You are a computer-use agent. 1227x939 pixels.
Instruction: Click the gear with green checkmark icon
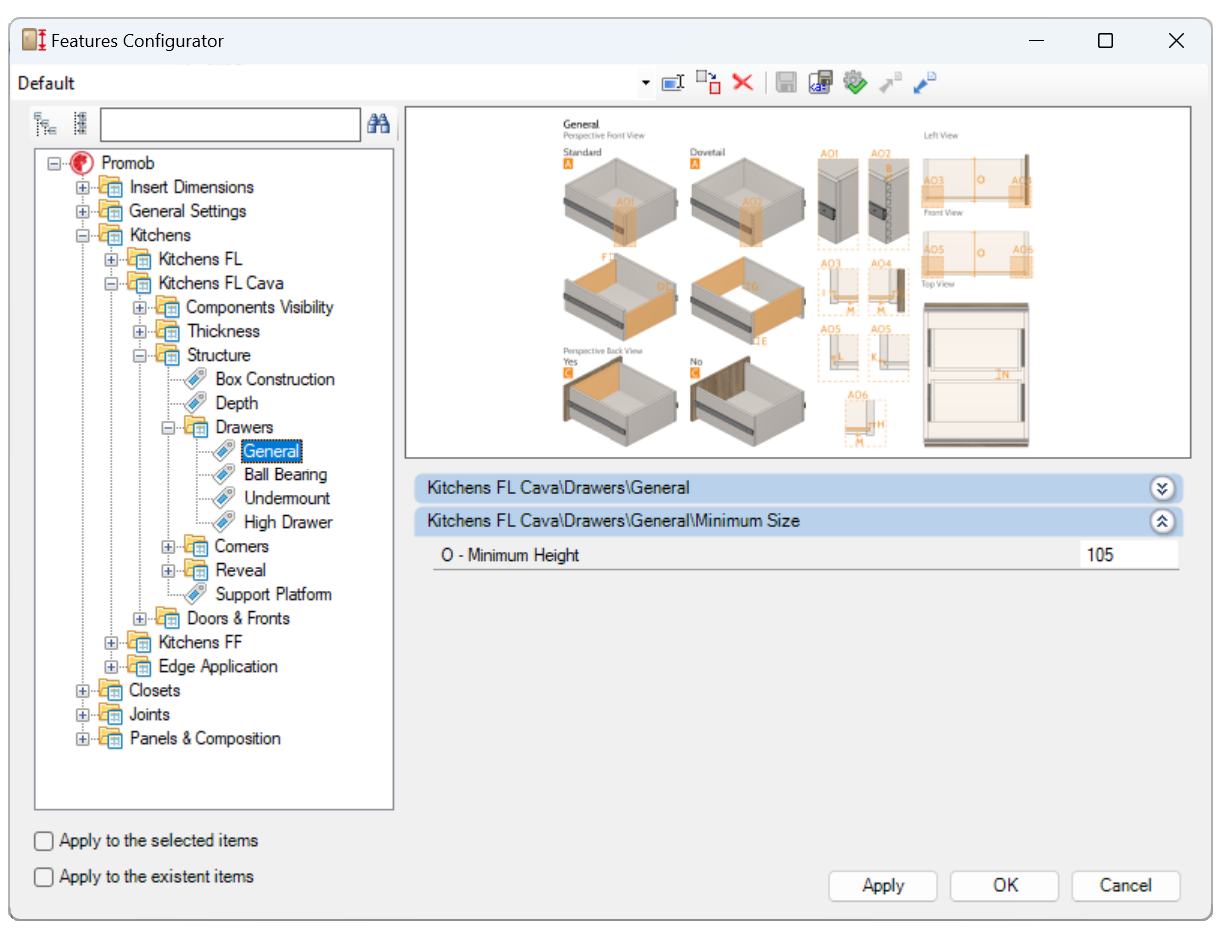(x=854, y=83)
